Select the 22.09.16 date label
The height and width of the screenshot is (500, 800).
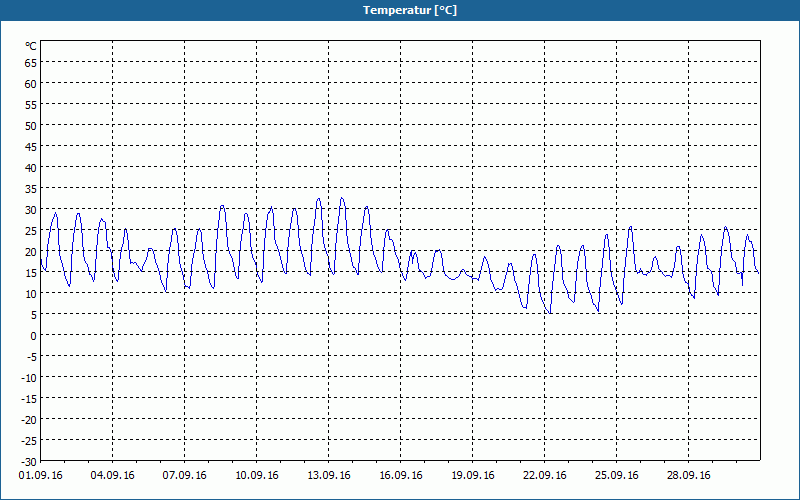click(x=544, y=476)
